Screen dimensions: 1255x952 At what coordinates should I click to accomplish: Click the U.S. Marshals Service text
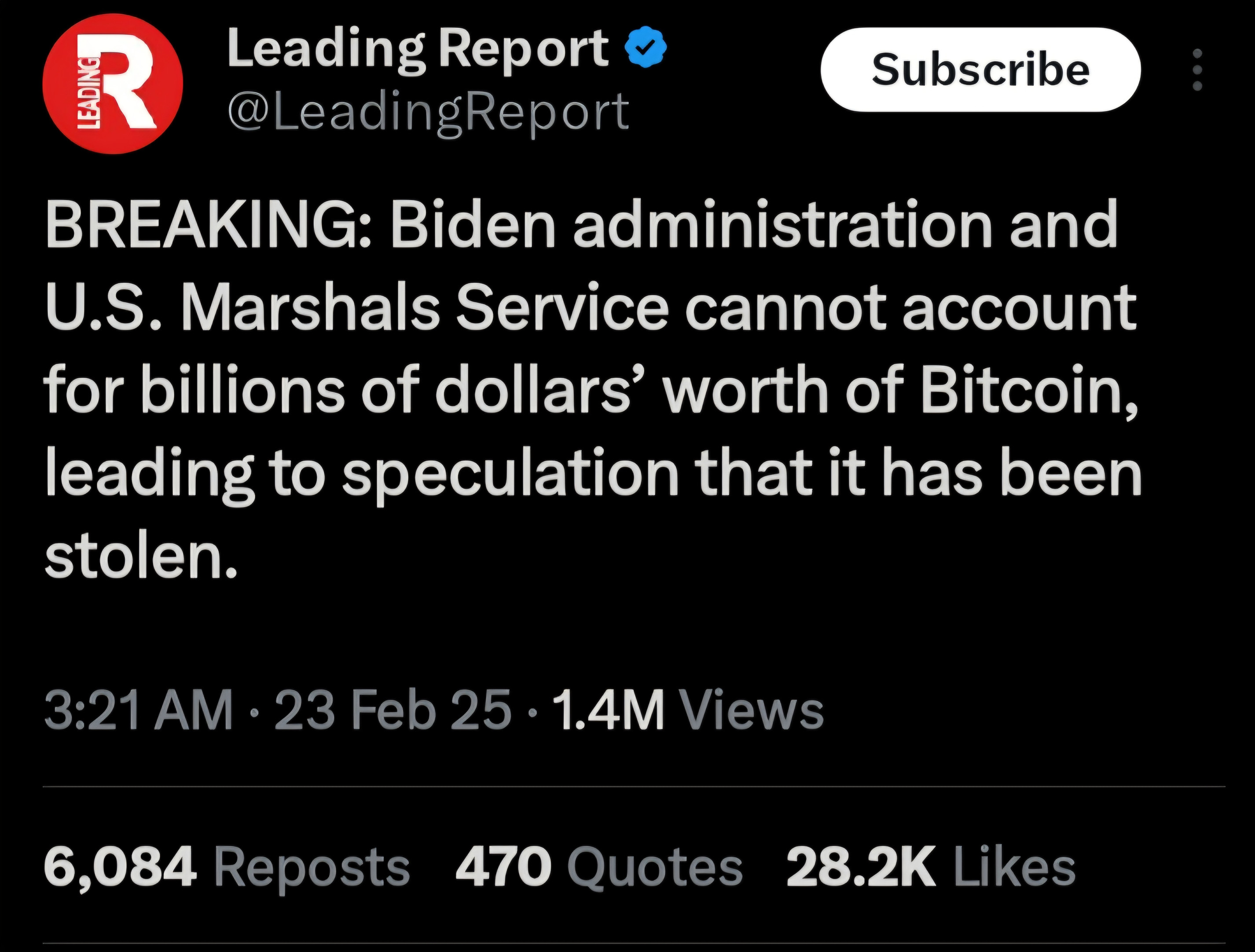(x=357, y=309)
